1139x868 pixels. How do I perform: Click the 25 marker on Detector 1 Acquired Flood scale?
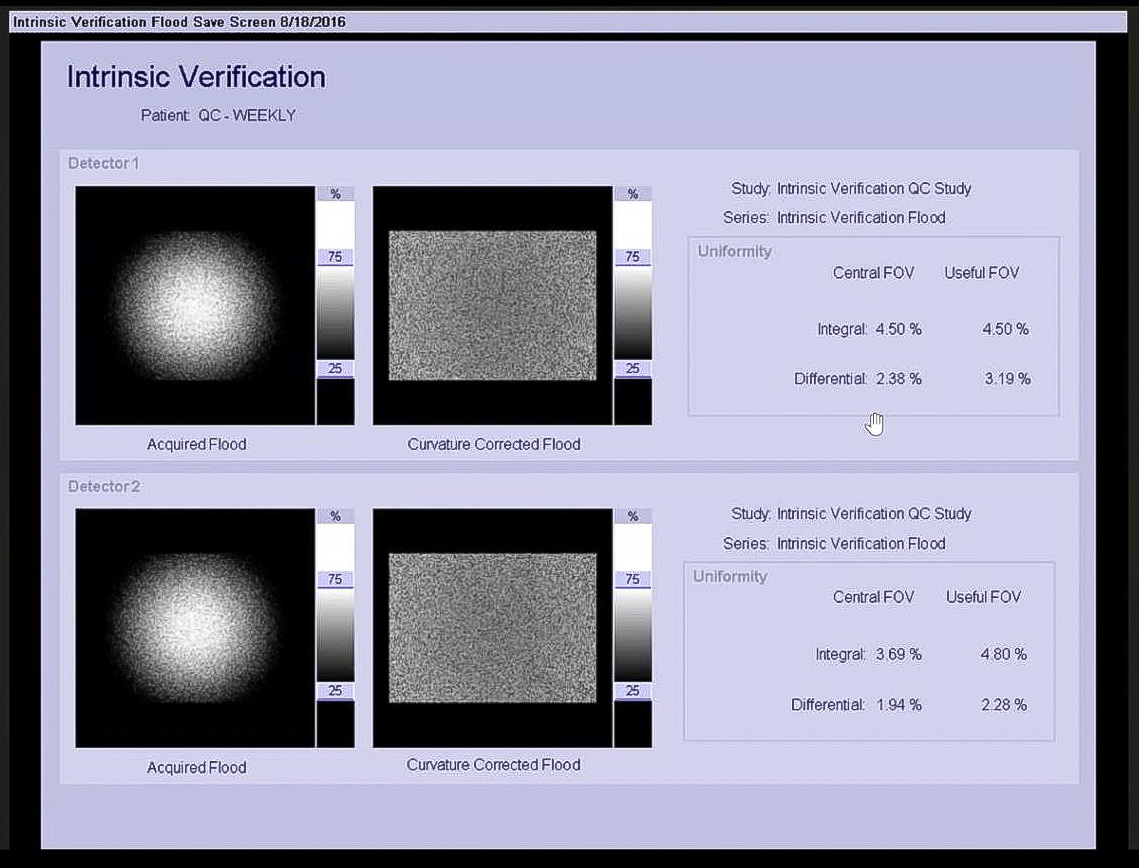coord(335,369)
